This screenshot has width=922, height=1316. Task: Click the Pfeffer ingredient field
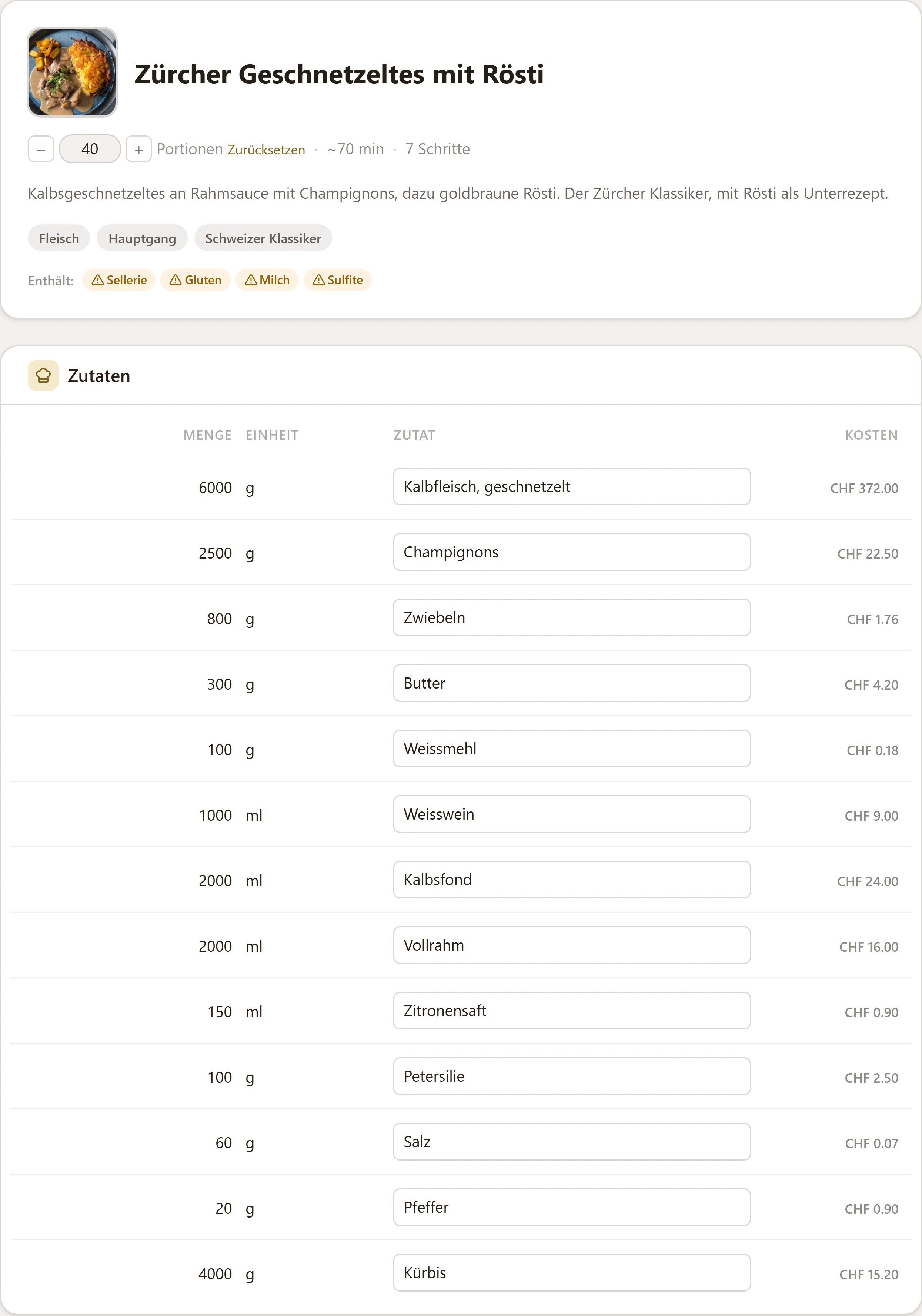(572, 1207)
